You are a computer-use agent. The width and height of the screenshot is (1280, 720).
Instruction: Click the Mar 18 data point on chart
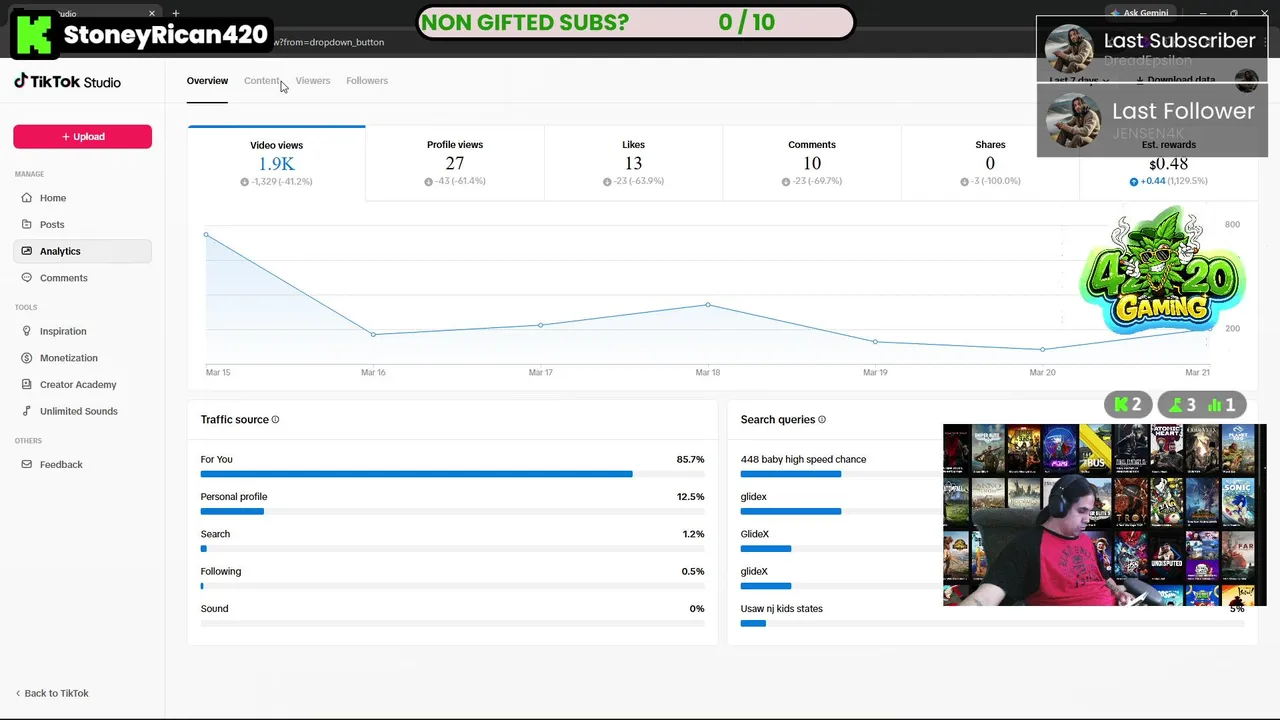(x=708, y=304)
